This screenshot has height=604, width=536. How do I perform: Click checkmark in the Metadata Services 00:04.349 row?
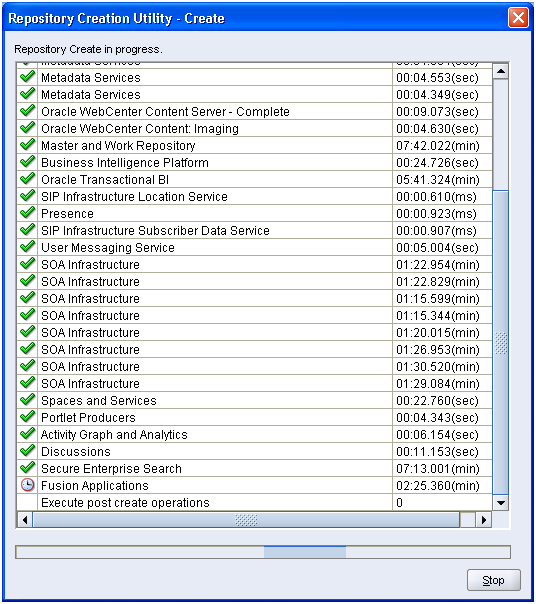[x=27, y=94]
